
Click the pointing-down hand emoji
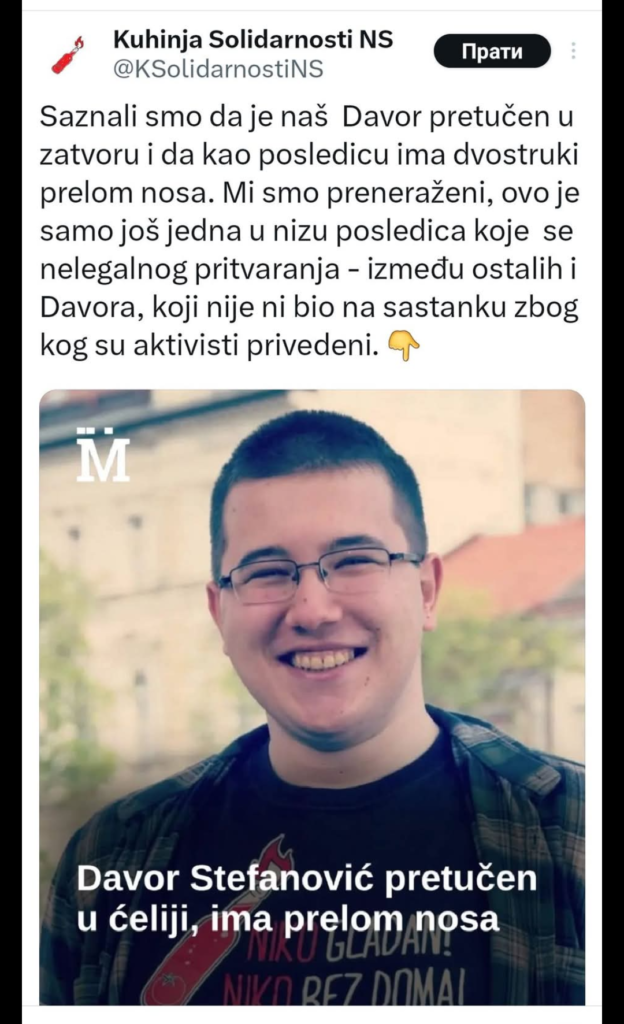pos(404,346)
